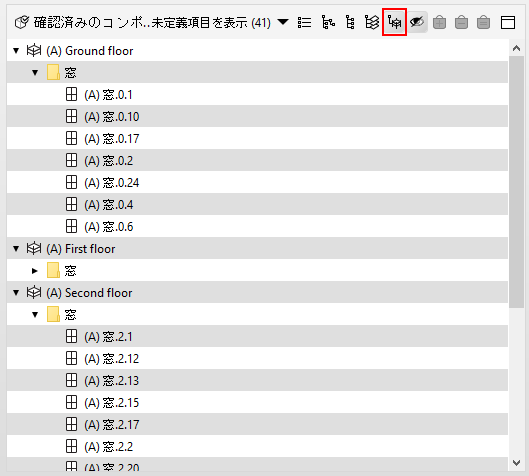Click the 窓 folder label under First floor

(71, 271)
